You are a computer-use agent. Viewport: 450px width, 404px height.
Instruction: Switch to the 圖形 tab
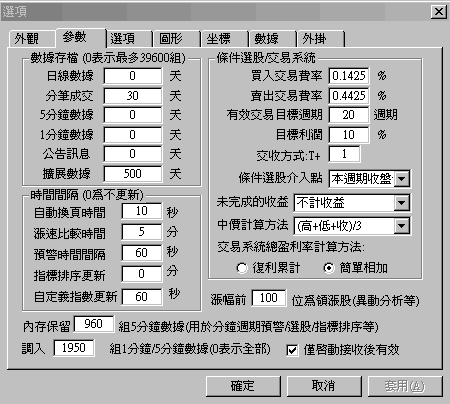tap(176, 39)
